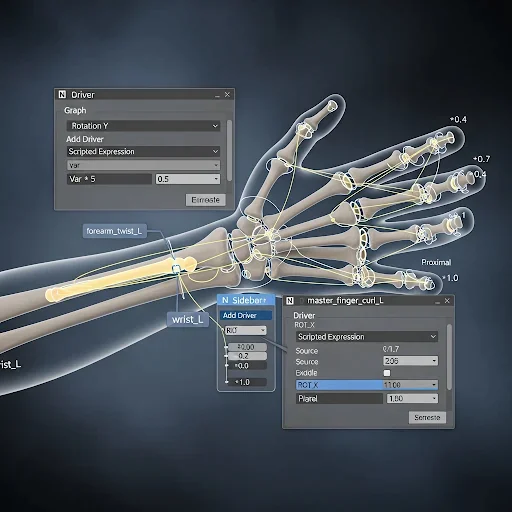Select the highlighted forearm twist bone
Viewport: 512px width, 512px height.
point(120,280)
